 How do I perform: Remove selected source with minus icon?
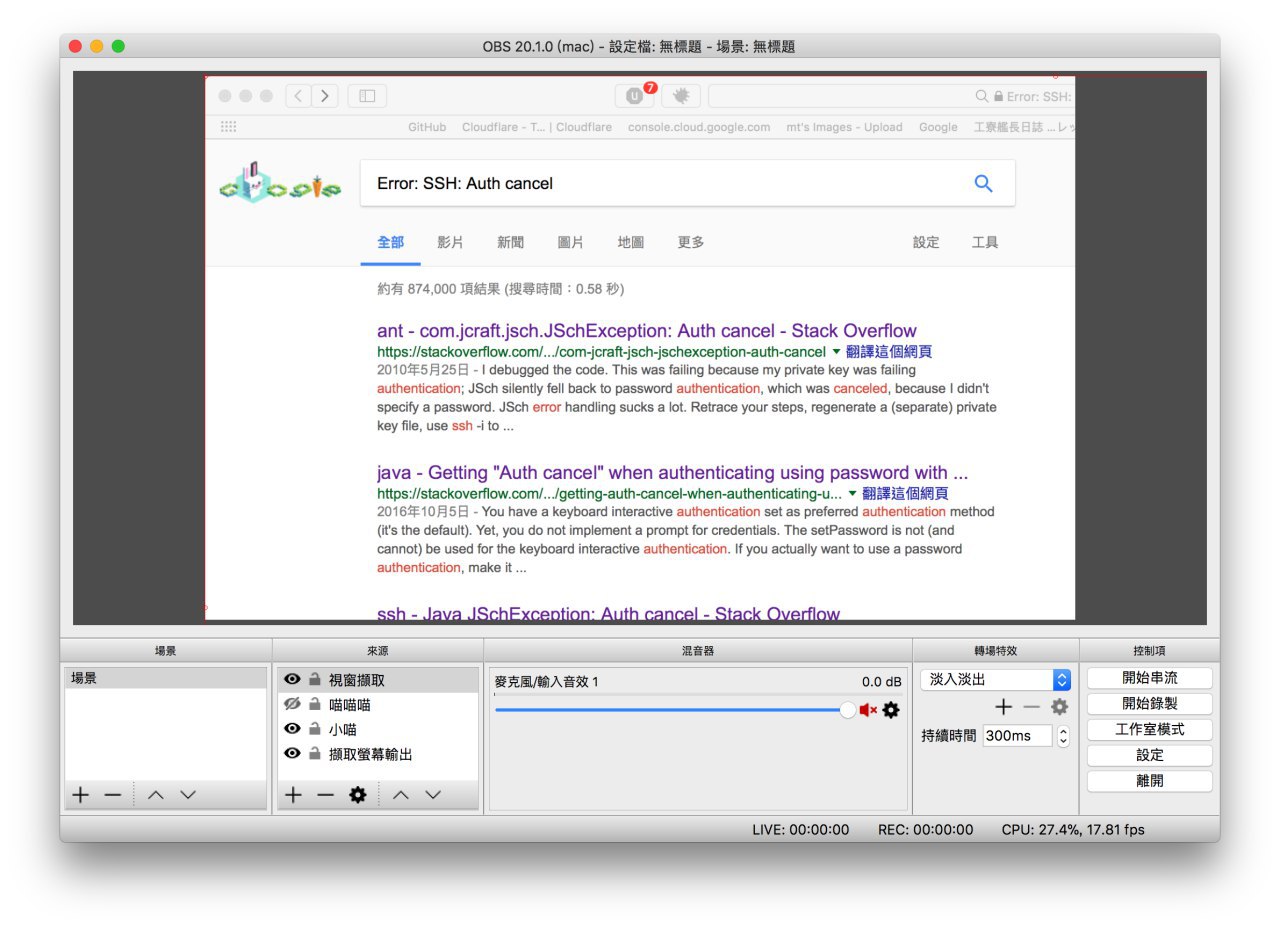point(325,795)
